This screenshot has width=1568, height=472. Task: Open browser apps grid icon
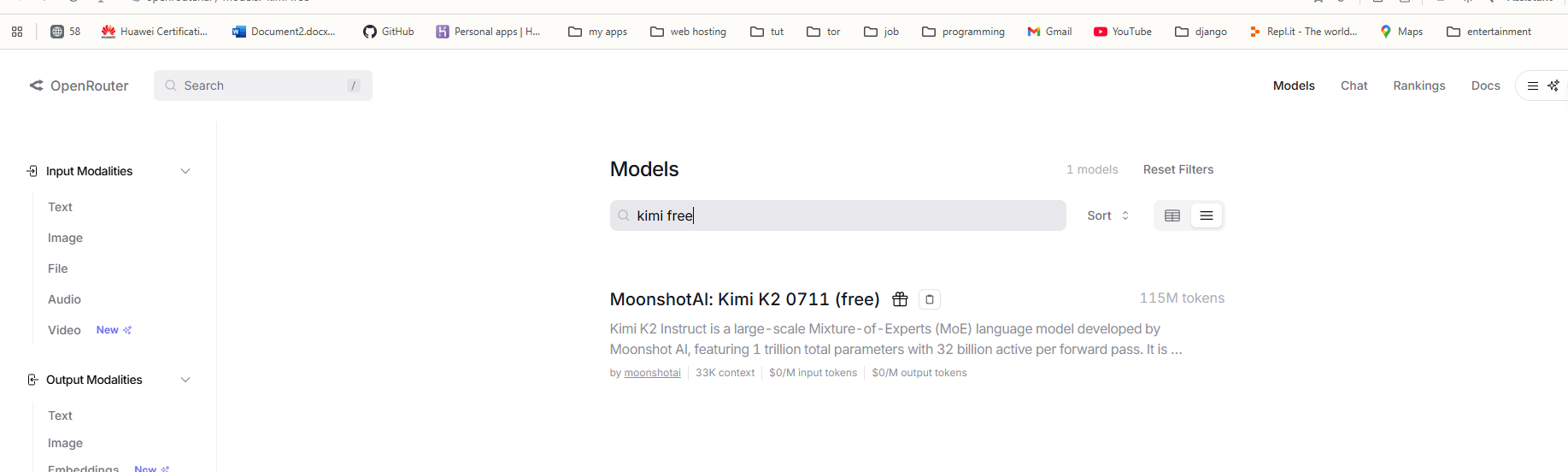(x=17, y=32)
